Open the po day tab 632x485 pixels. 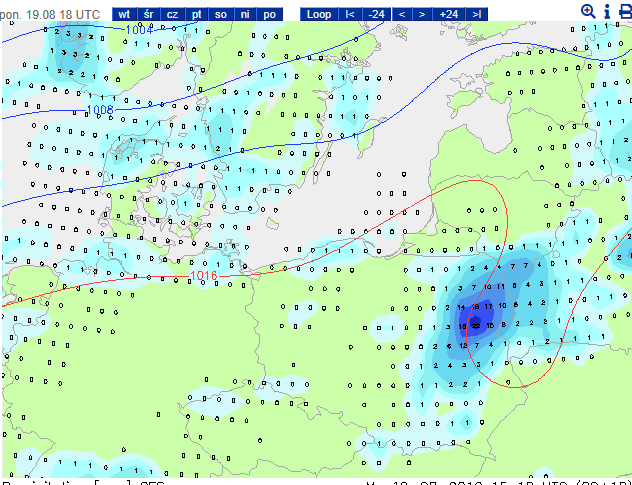(269, 14)
